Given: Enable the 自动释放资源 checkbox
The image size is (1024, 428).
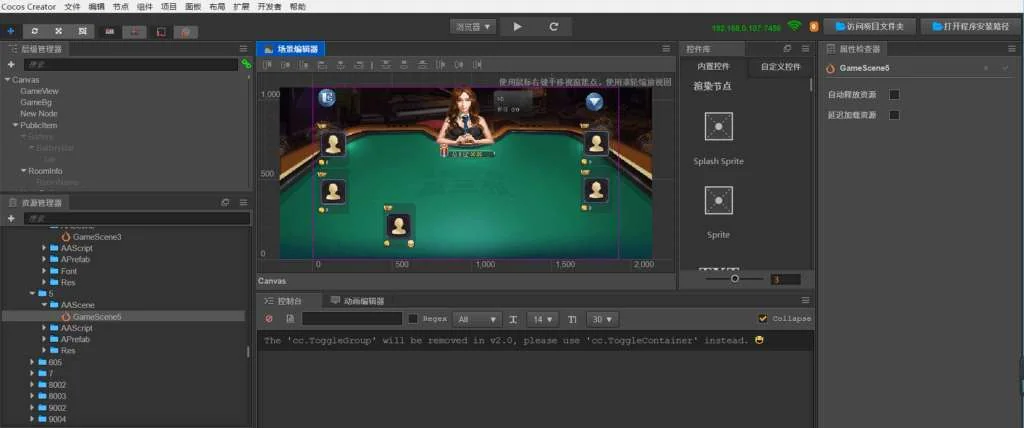Looking at the screenshot, I should [894, 95].
